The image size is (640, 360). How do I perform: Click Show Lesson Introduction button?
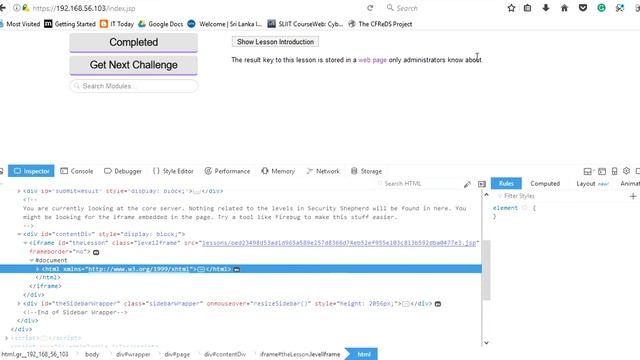(x=276, y=42)
